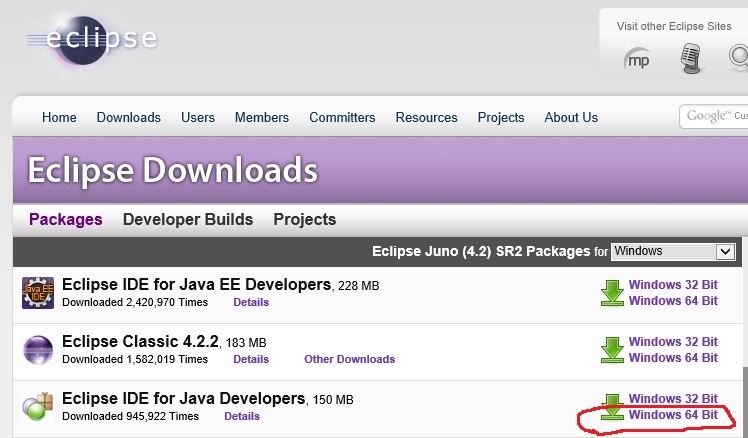Switch to the Developer Builds tab
The width and height of the screenshot is (748, 438).
tap(188, 219)
